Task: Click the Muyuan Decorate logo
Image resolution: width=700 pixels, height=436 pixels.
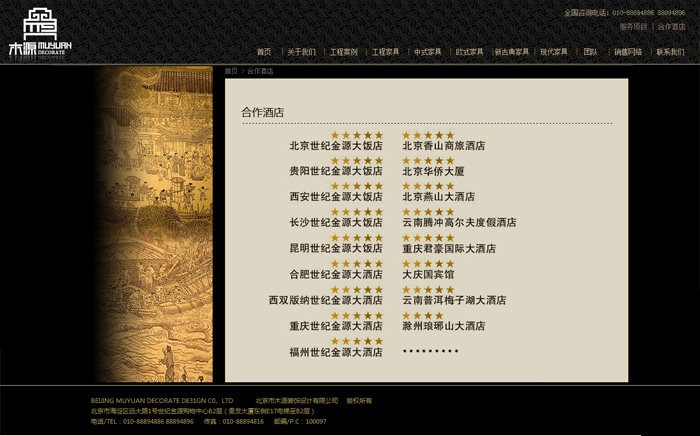Action: [40, 32]
